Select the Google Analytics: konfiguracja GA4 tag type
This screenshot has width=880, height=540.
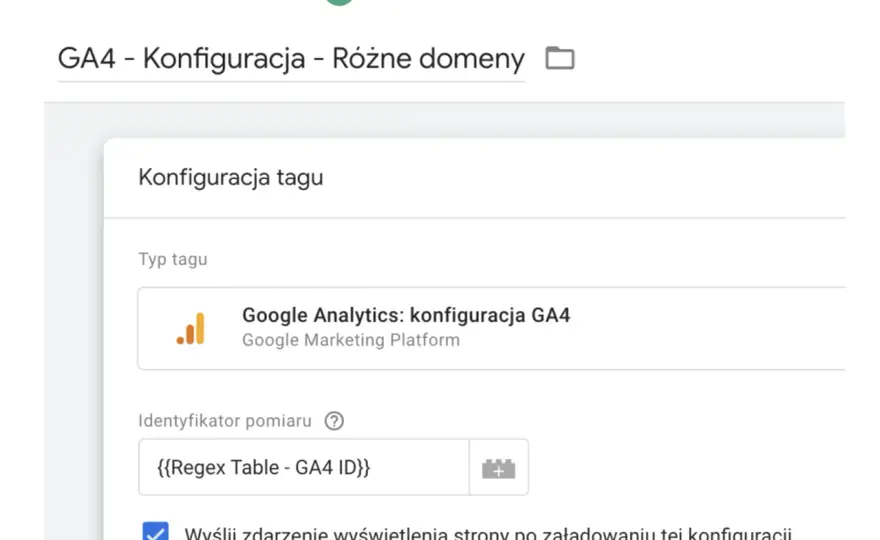491,328
